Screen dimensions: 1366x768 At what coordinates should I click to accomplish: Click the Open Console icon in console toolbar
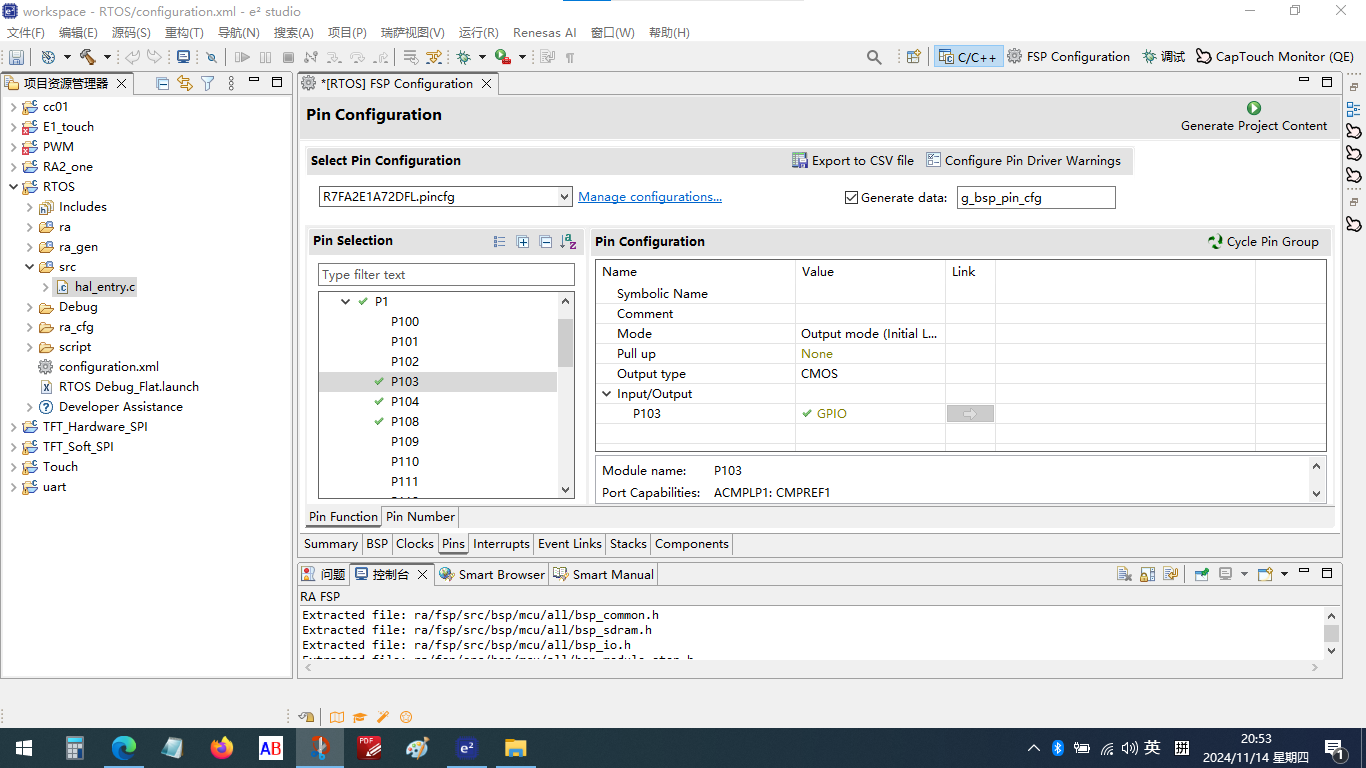1265,574
